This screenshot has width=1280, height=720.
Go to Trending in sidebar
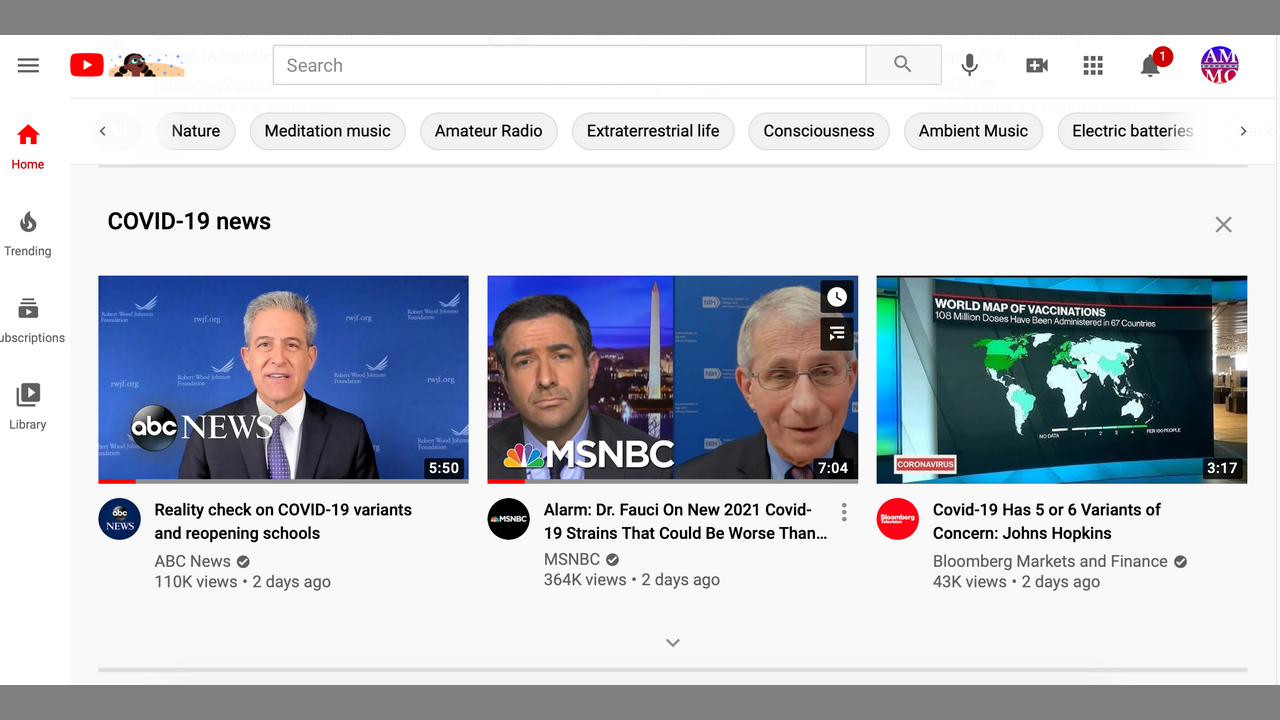coord(28,234)
